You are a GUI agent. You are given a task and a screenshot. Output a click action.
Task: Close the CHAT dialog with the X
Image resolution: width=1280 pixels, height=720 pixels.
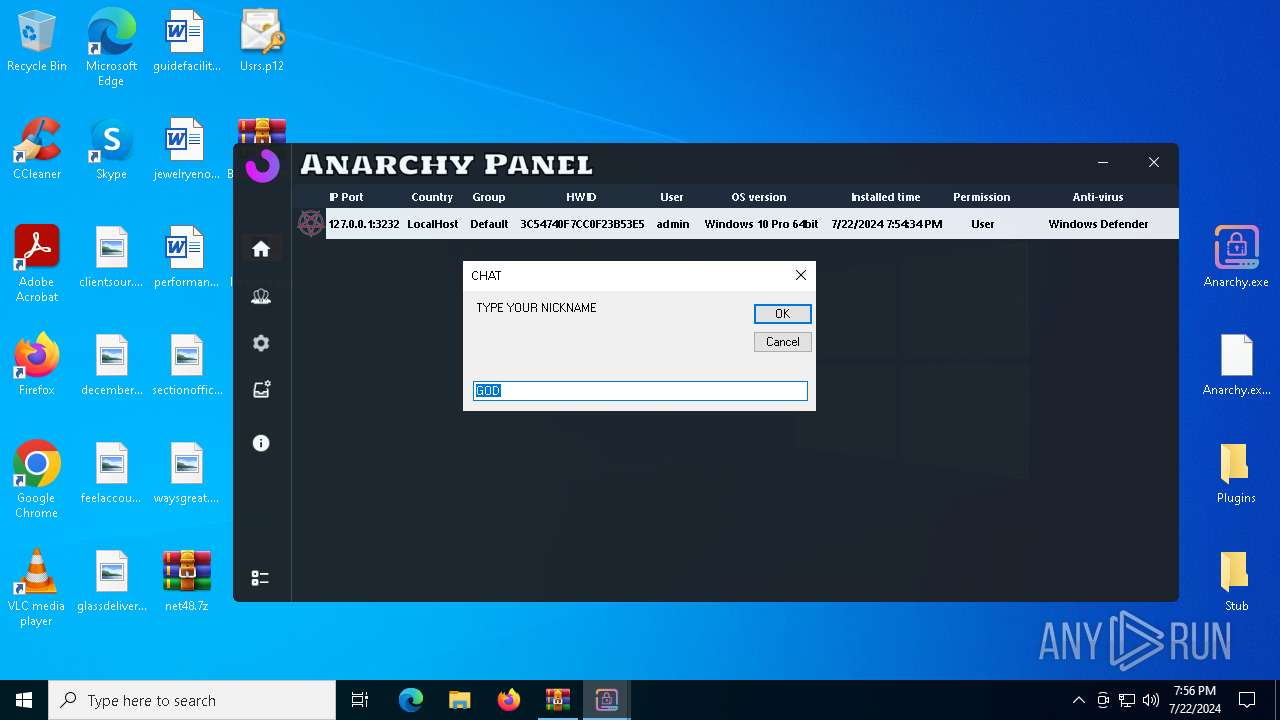800,275
